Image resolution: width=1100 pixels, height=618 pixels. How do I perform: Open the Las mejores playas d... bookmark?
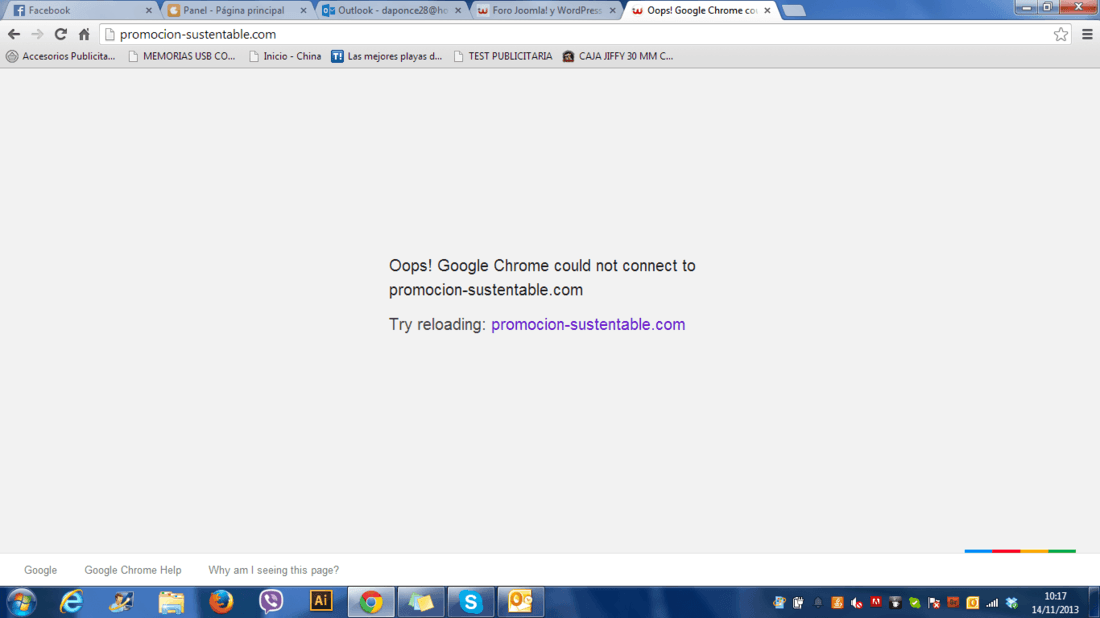pos(387,56)
